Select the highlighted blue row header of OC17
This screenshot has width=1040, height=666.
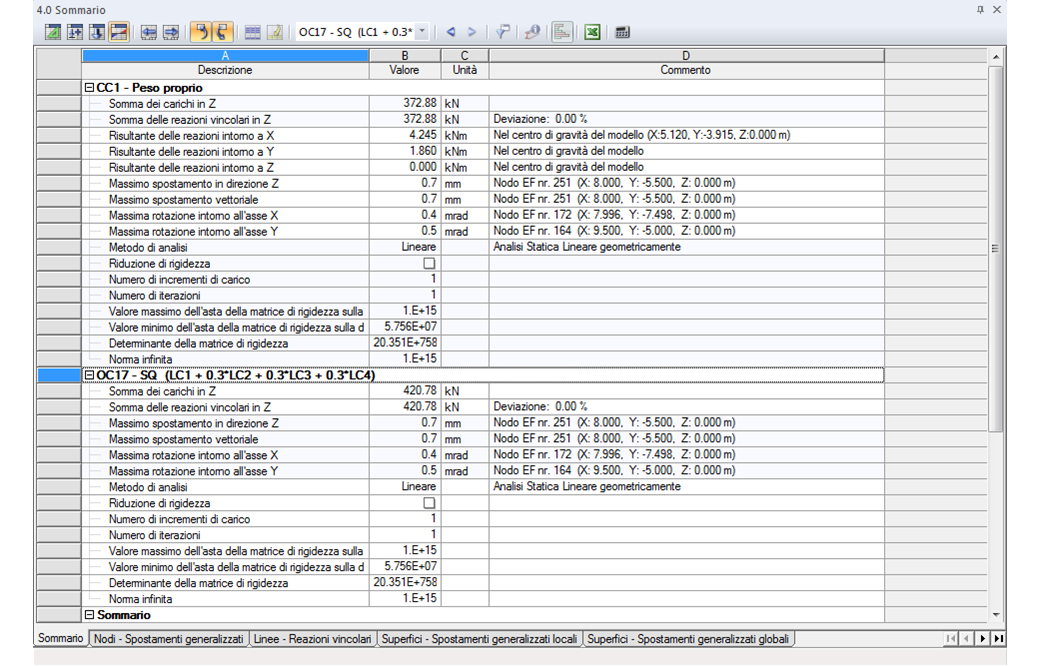point(59,375)
